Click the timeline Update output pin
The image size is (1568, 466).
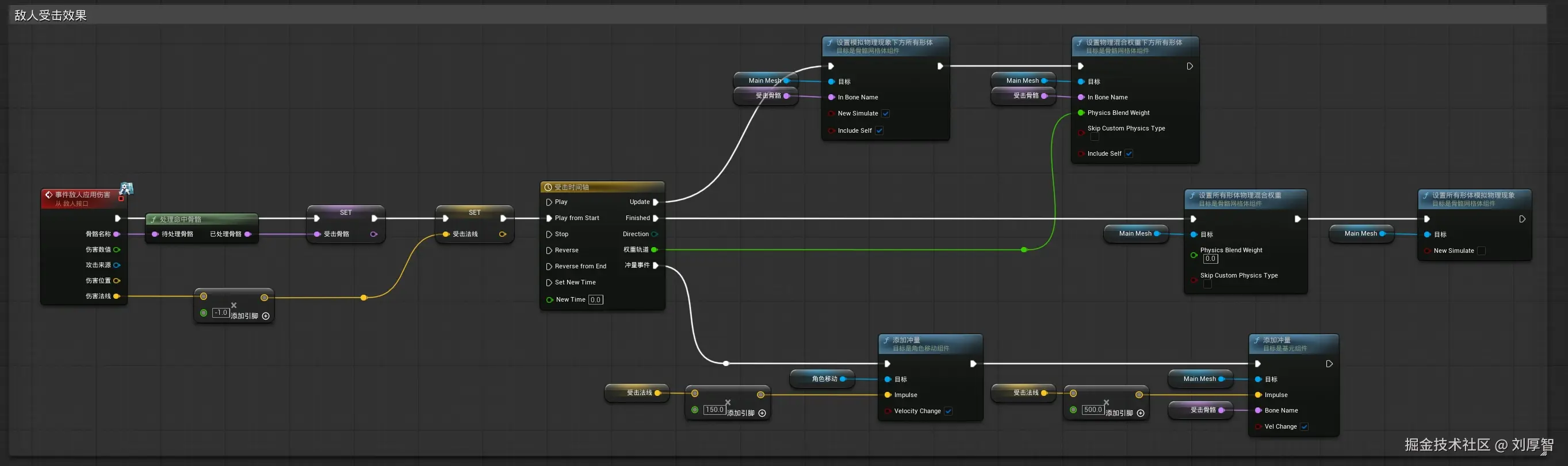[x=656, y=202]
